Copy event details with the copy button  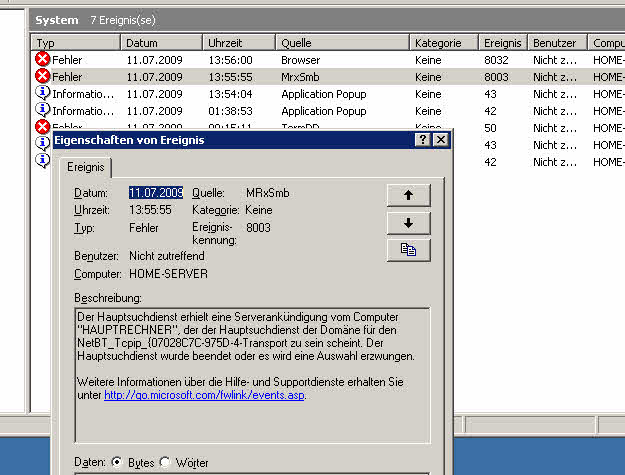coord(408,250)
